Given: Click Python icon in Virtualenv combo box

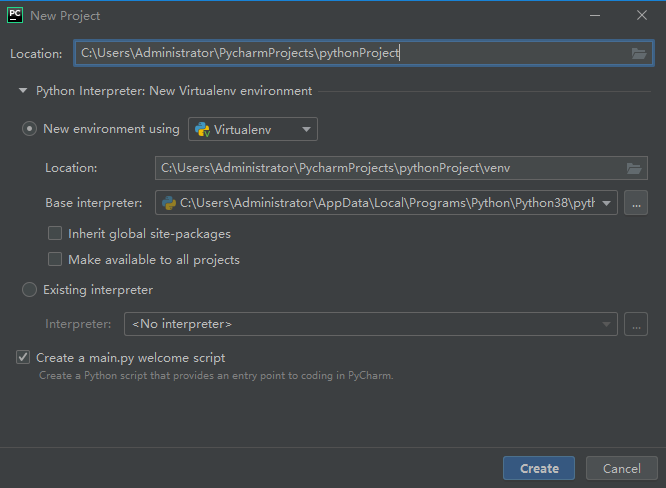Looking at the screenshot, I should pos(202,129).
